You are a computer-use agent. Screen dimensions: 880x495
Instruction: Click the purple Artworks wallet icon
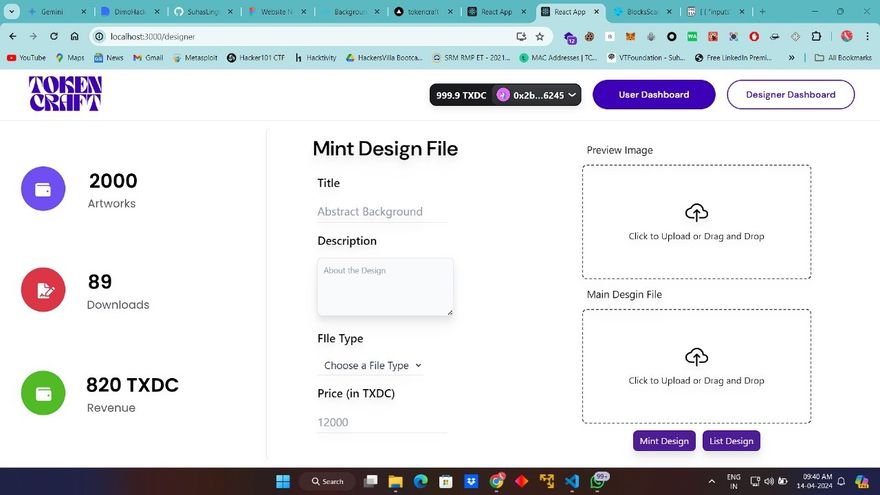[x=43, y=189]
